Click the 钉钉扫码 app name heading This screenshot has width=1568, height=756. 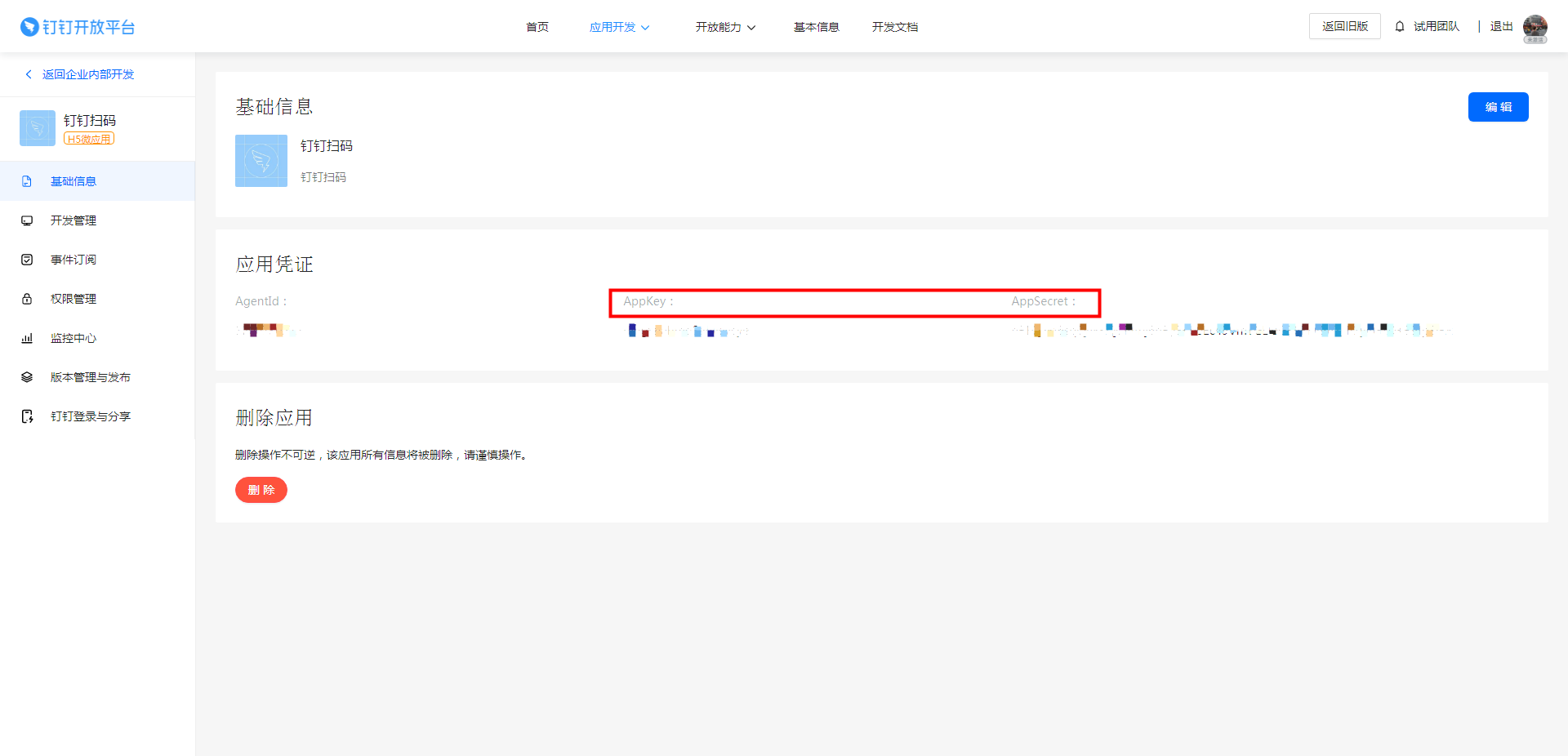tap(327, 146)
